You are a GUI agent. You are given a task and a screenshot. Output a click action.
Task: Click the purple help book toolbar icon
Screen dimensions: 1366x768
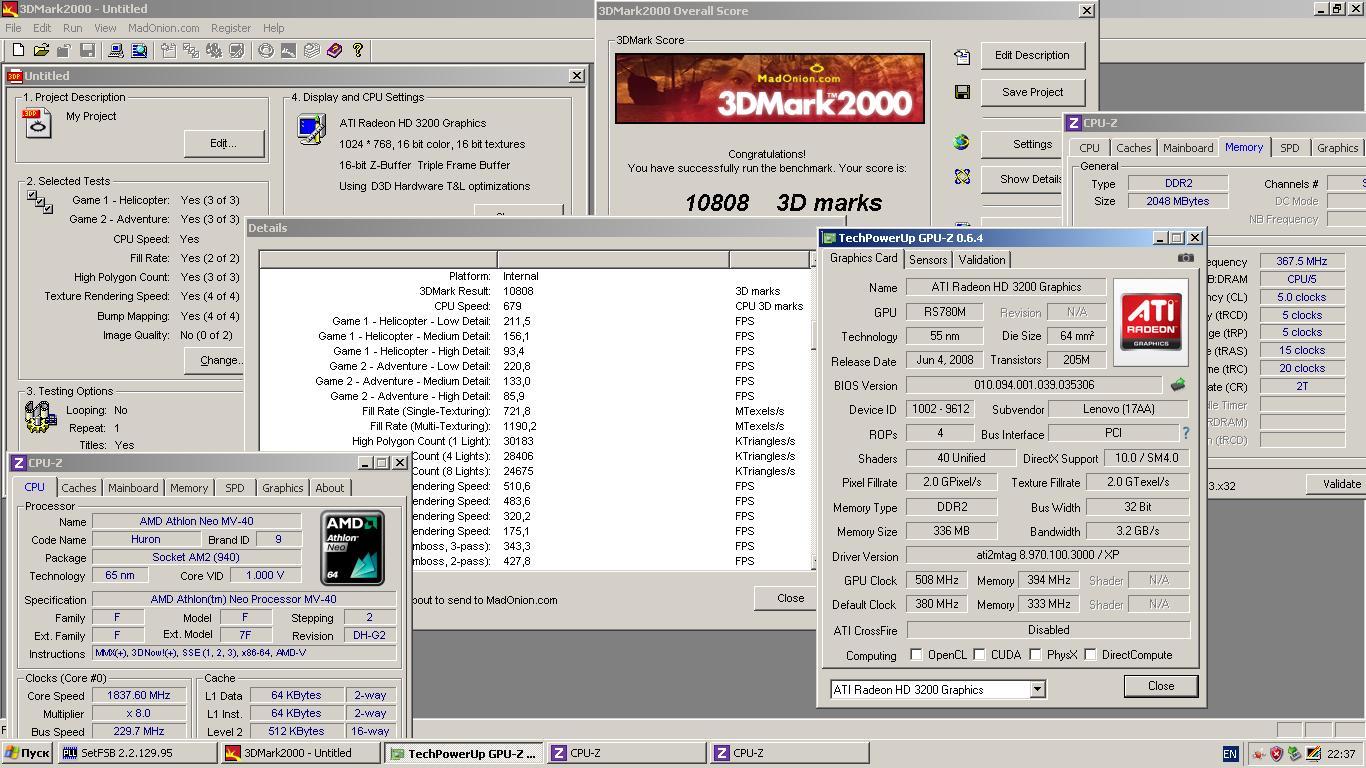334,50
